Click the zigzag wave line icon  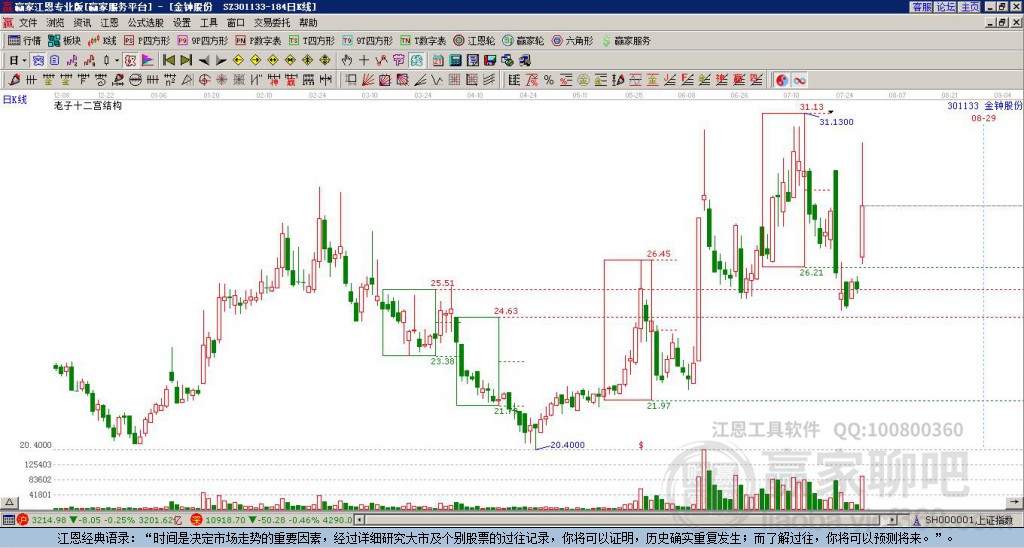pyautogui.click(x=437, y=80)
